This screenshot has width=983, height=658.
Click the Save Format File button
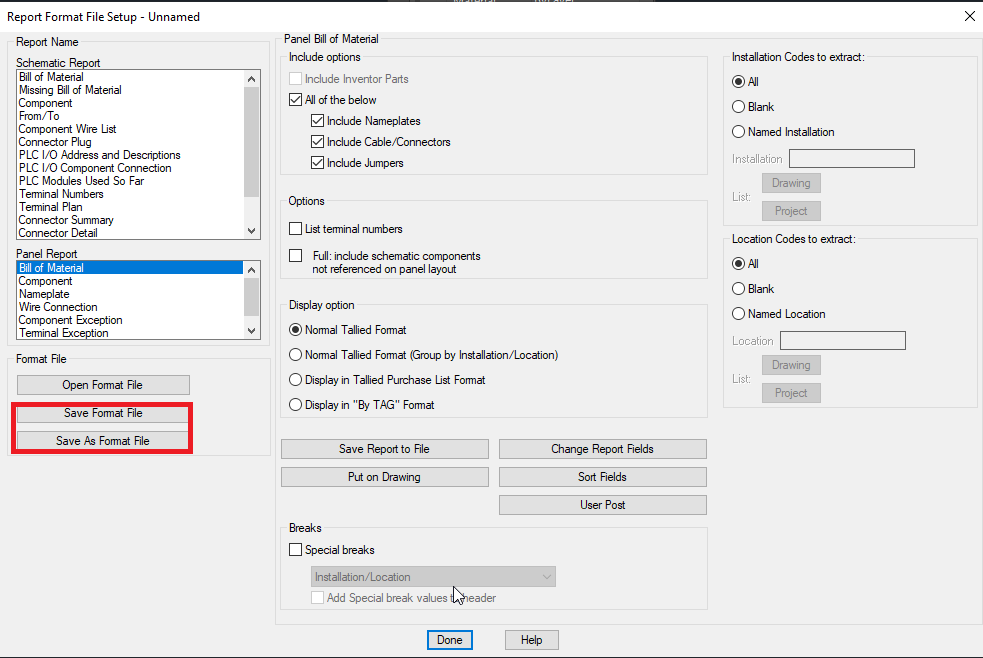pos(102,412)
